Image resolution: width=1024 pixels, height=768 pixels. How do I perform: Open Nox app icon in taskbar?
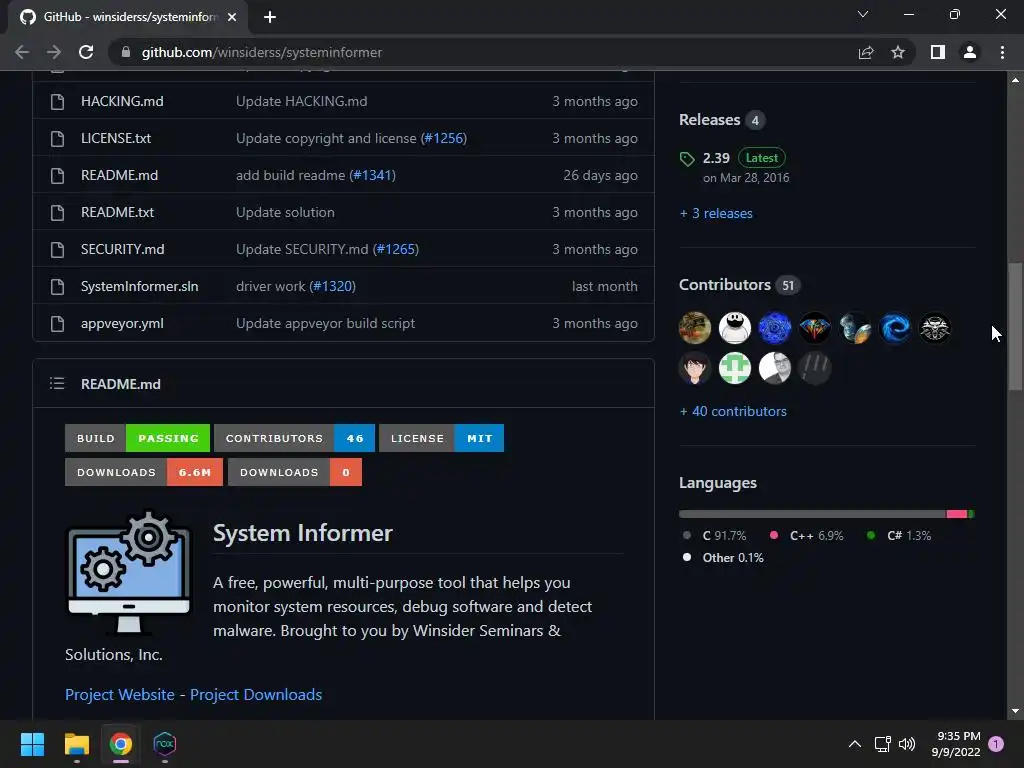pyautogui.click(x=165, y=744)
